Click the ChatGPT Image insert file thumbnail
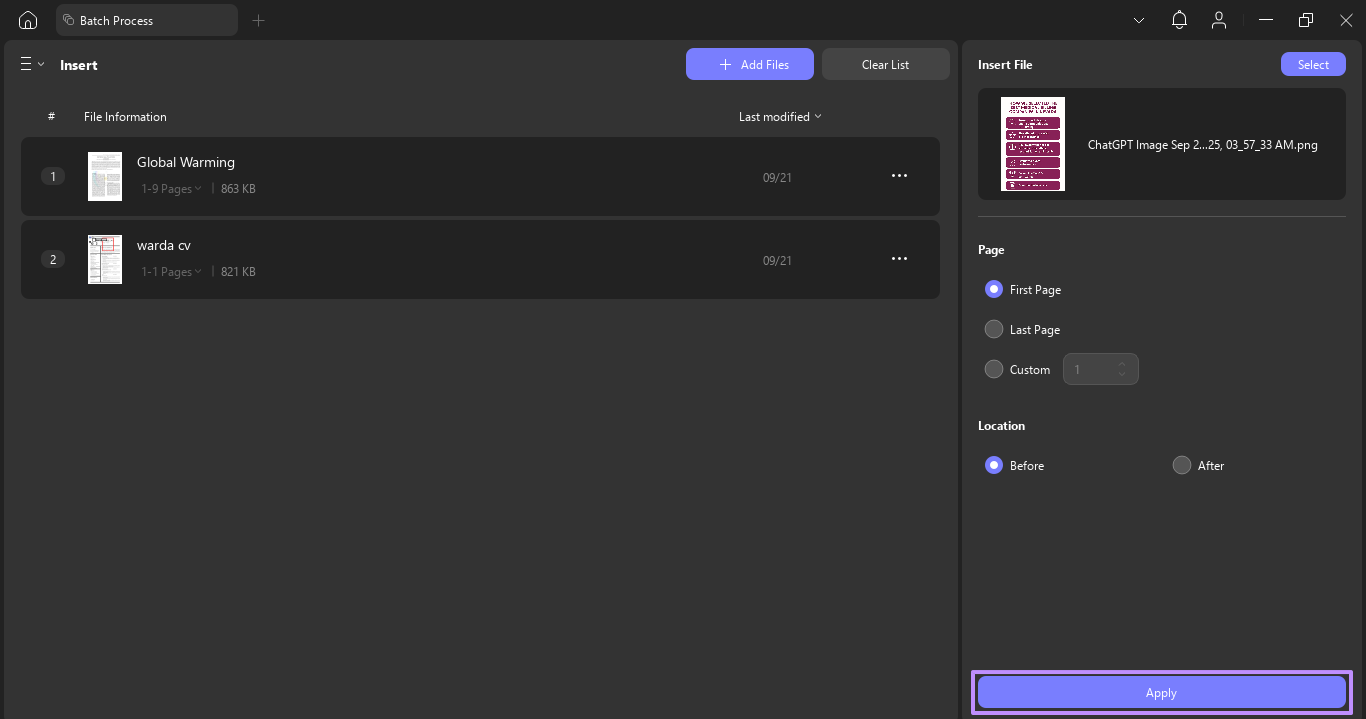 (1033, 144)
